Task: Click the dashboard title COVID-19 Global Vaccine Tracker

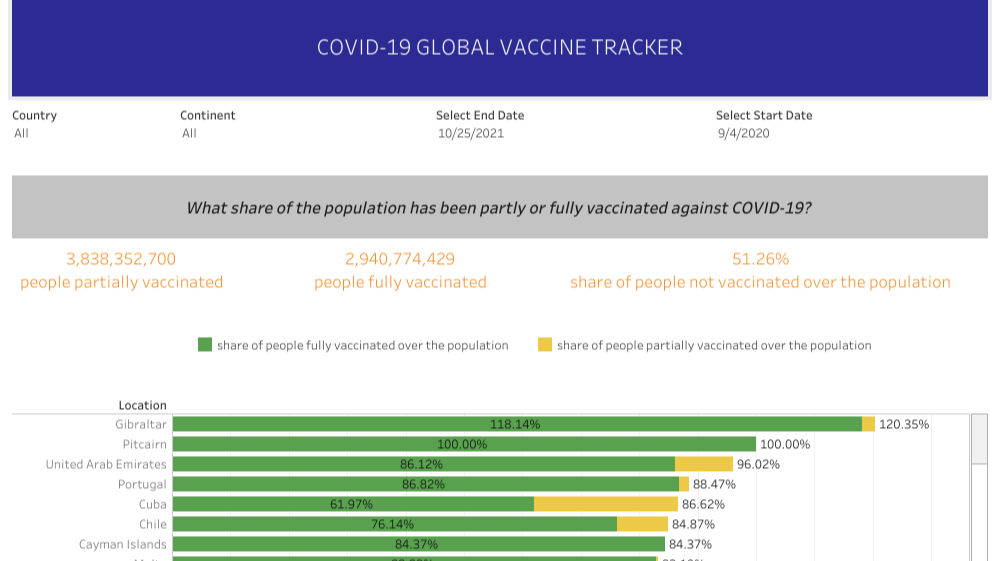Action: click(499, 48)
